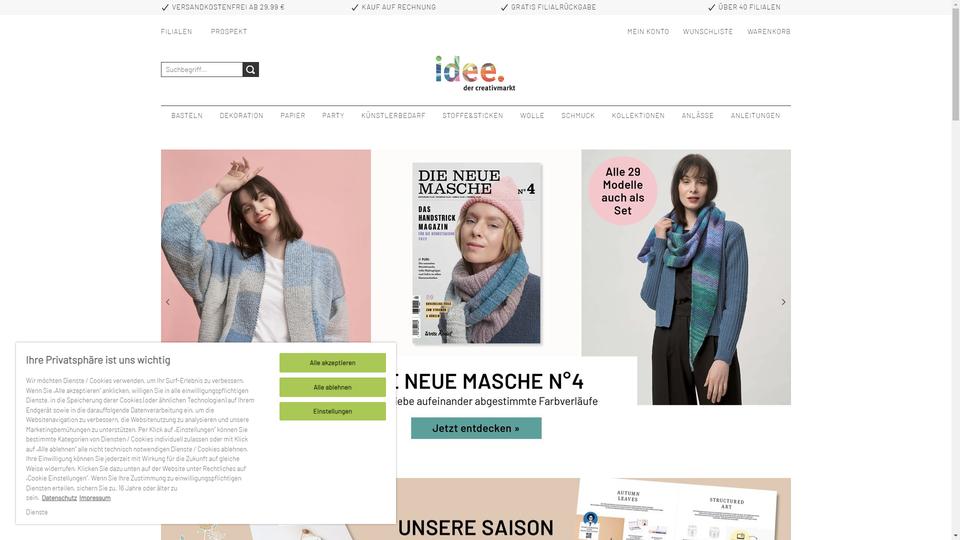
Task: Open the Impressum link
Action: pos(95,498)
